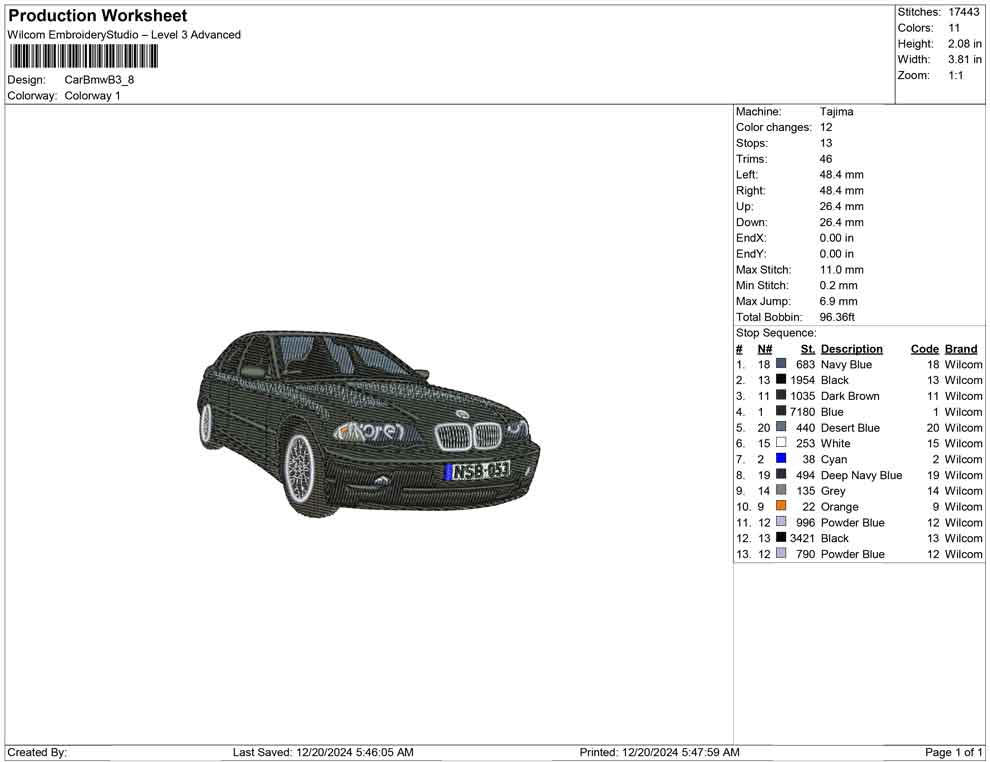
Task: Click the Black swatch beside 1954 stitches
Action: (x=779, y=380)
